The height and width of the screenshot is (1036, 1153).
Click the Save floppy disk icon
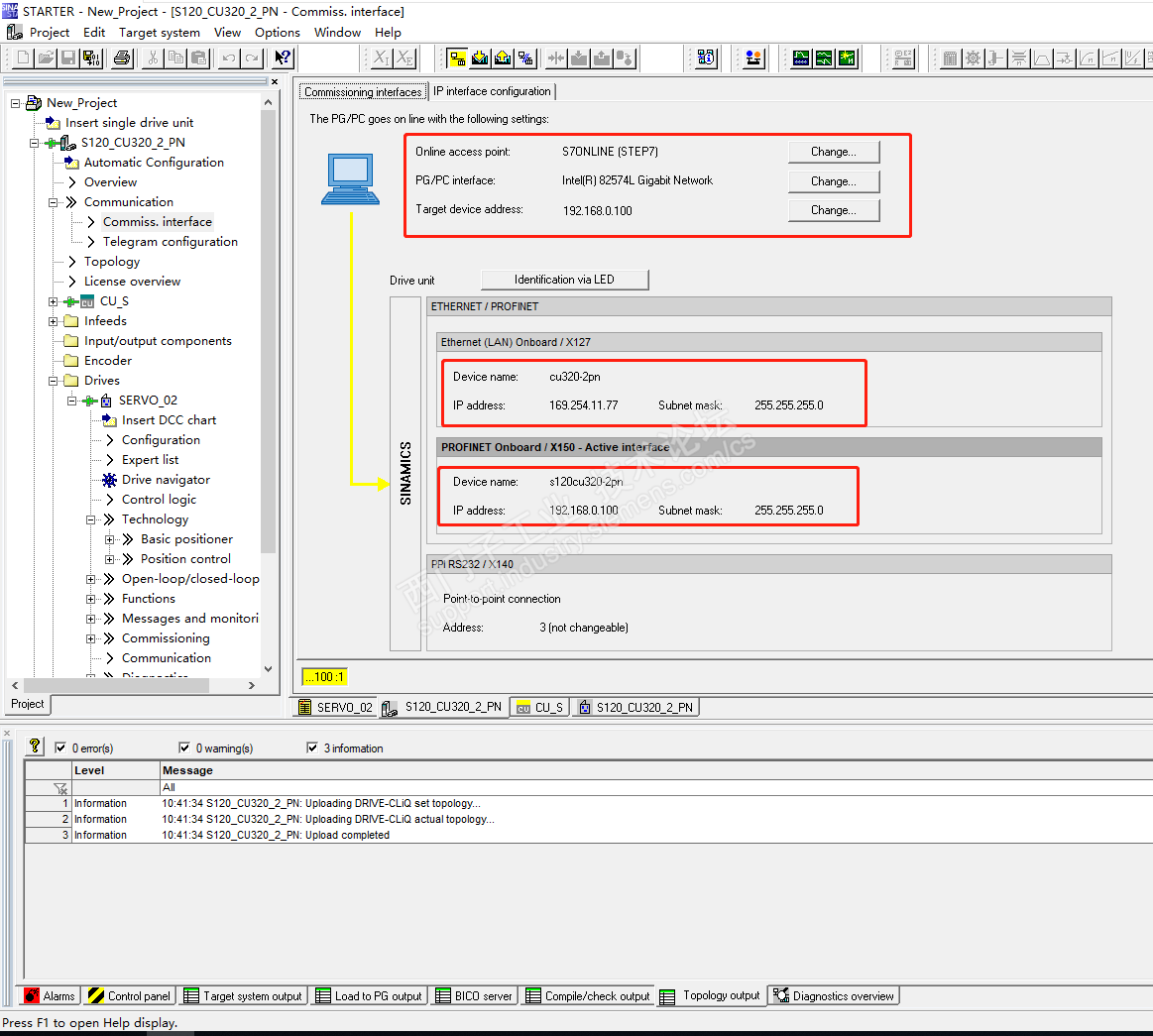click(68, 58)
